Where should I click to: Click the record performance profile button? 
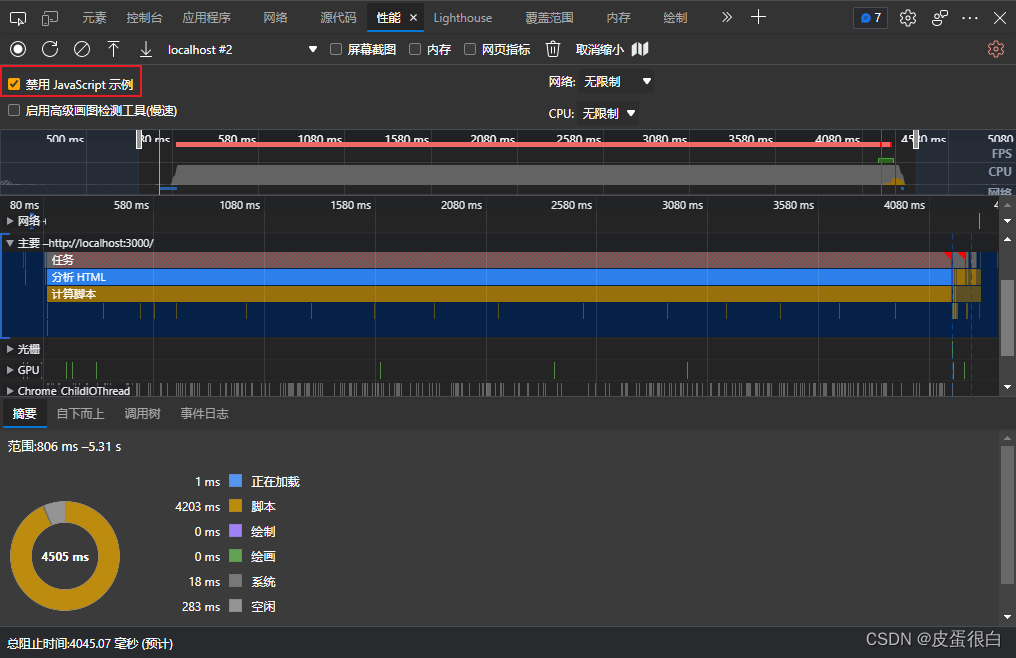17,49
